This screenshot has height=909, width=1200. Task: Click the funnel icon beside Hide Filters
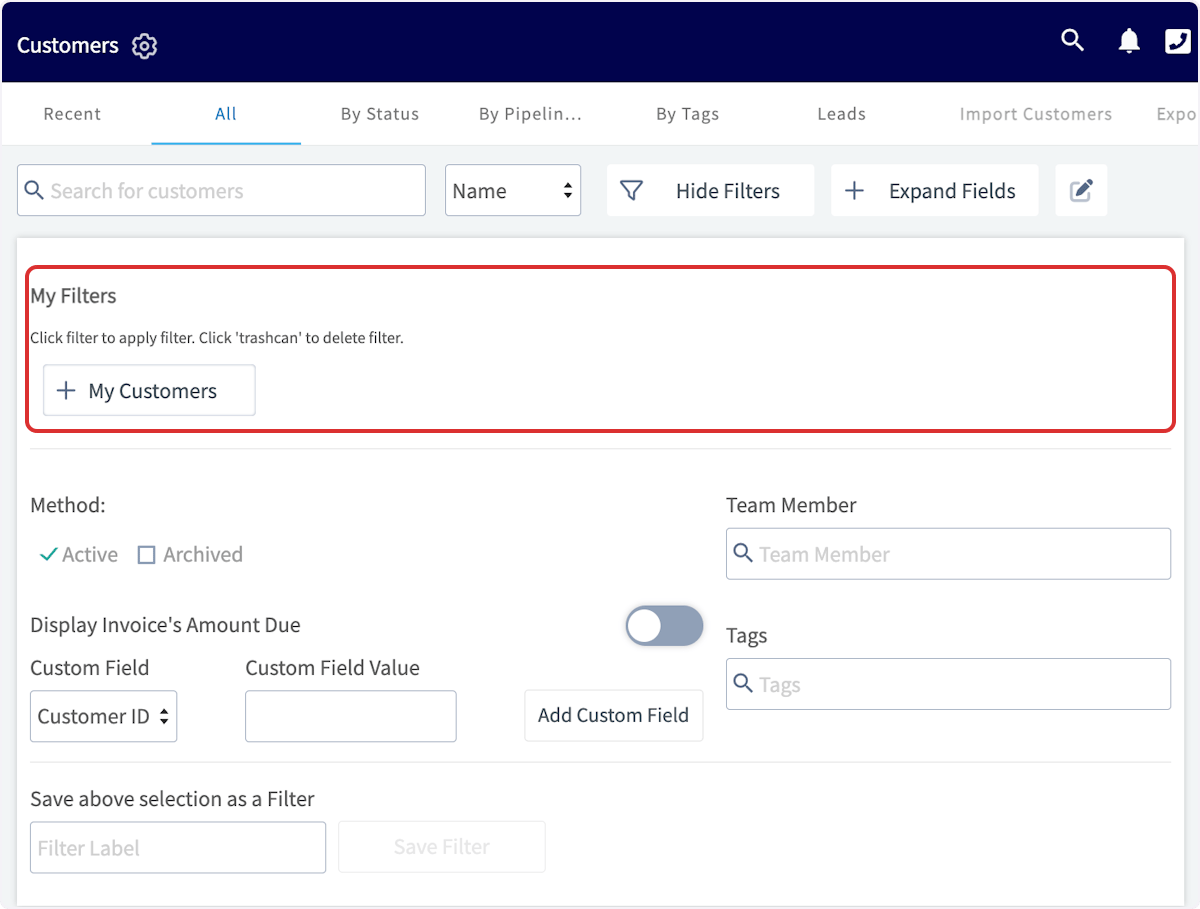tap(631, 190)
